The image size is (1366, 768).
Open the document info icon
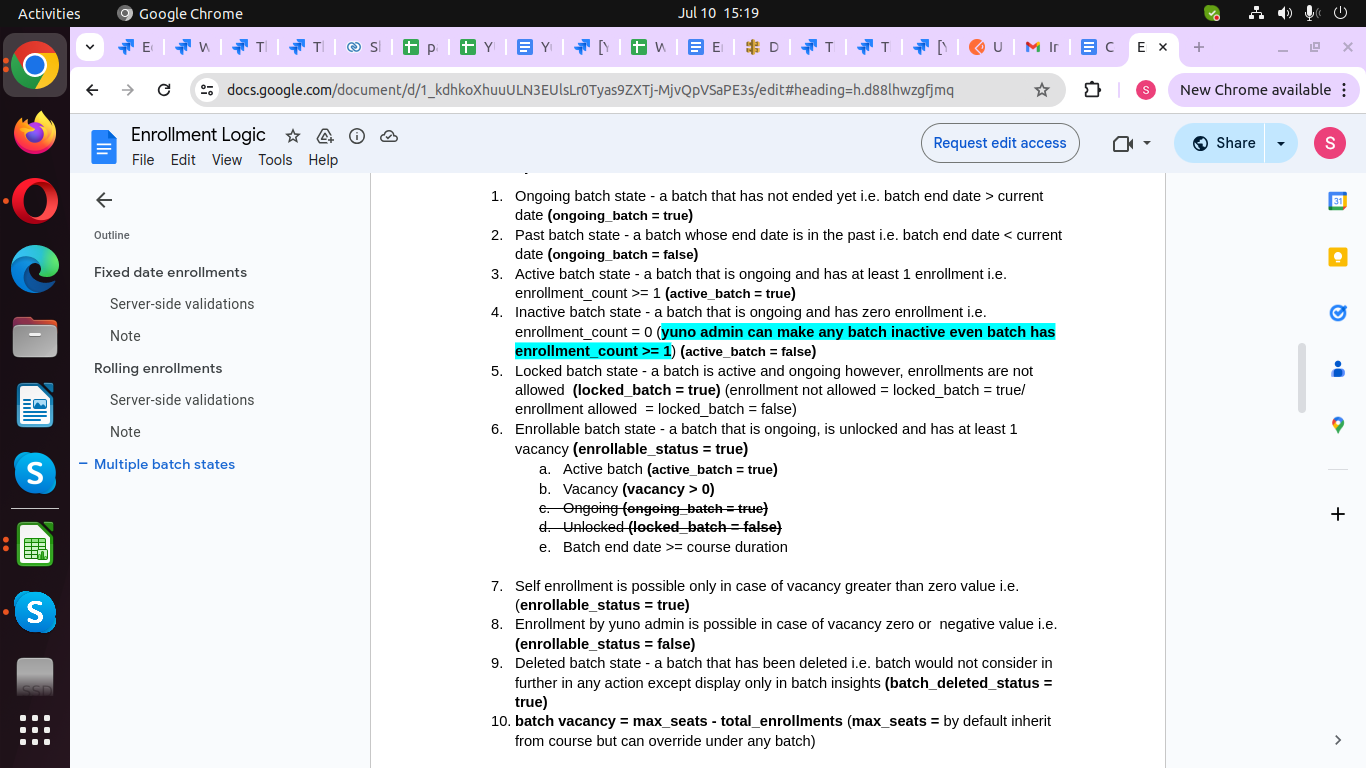357,136
